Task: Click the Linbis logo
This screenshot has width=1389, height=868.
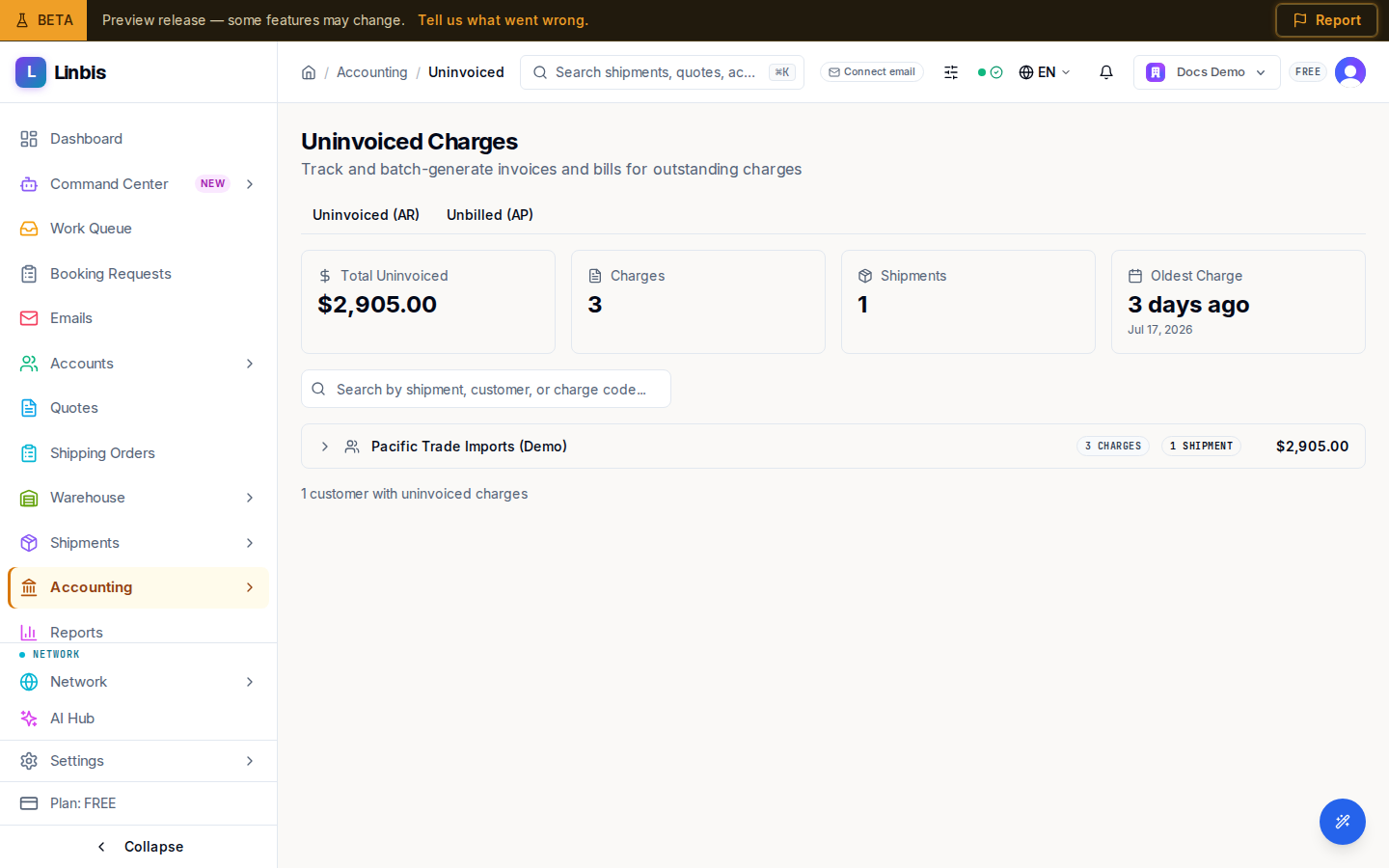Action: 61,72
